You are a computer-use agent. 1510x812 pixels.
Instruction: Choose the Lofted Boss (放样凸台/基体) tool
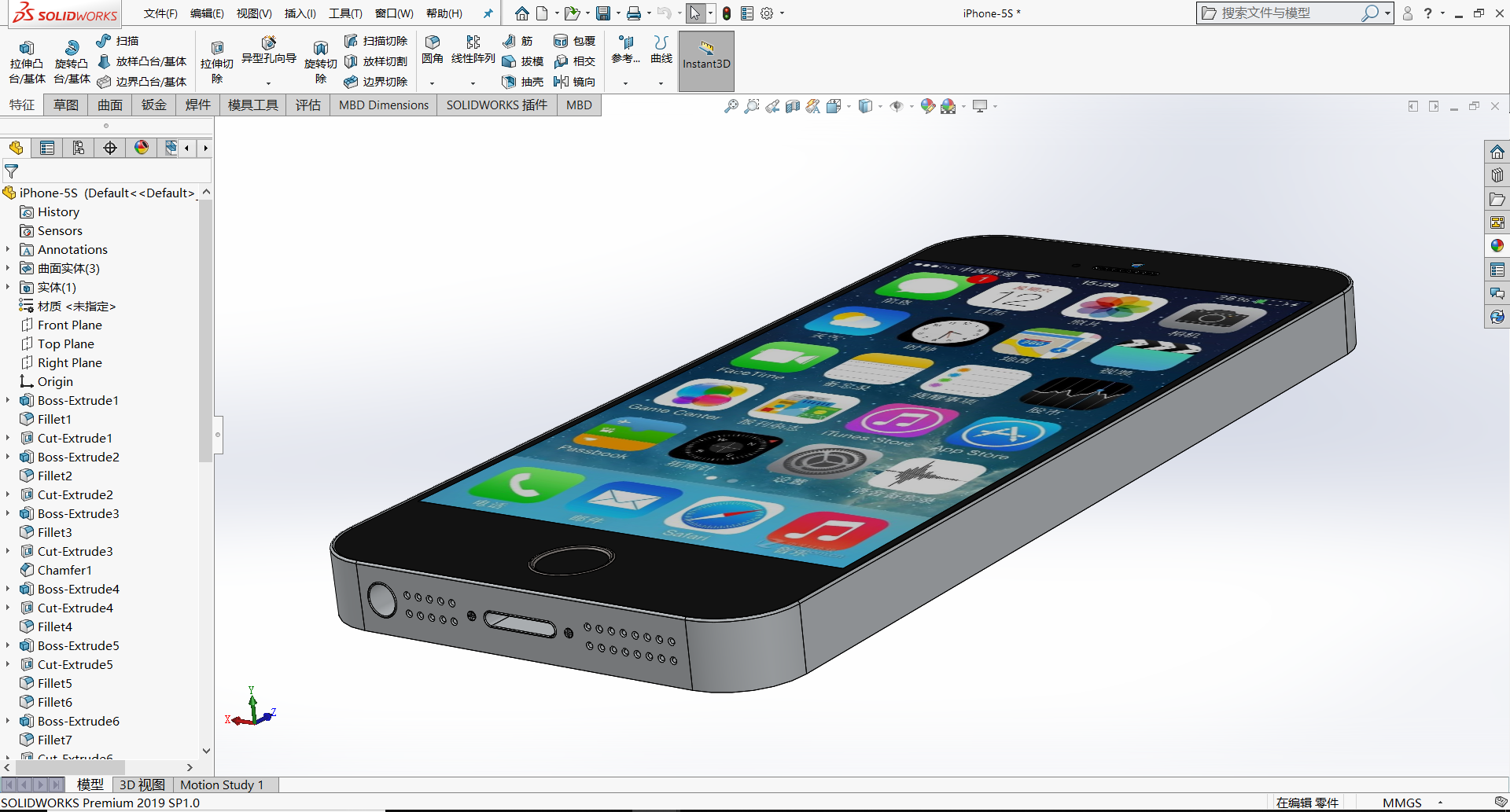point(142,61)
